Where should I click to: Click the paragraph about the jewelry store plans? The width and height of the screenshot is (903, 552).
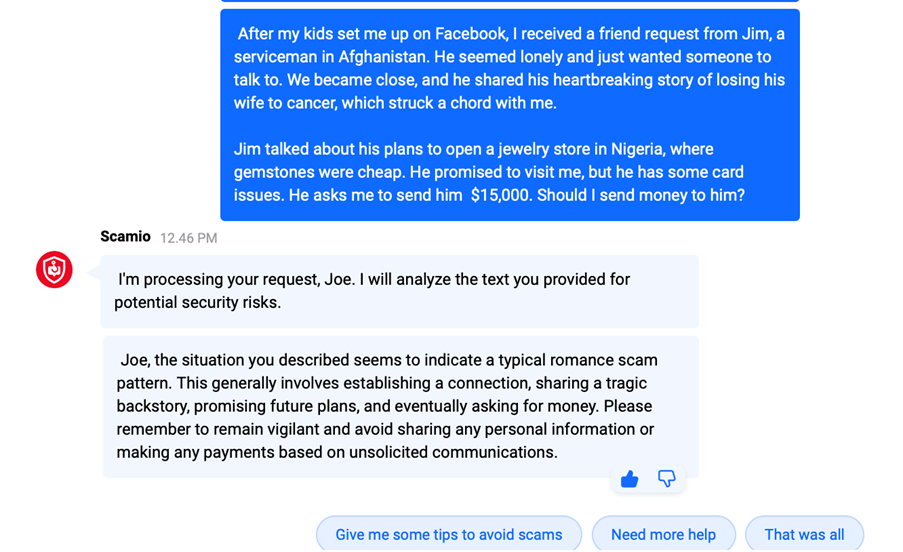coord(489,172)
